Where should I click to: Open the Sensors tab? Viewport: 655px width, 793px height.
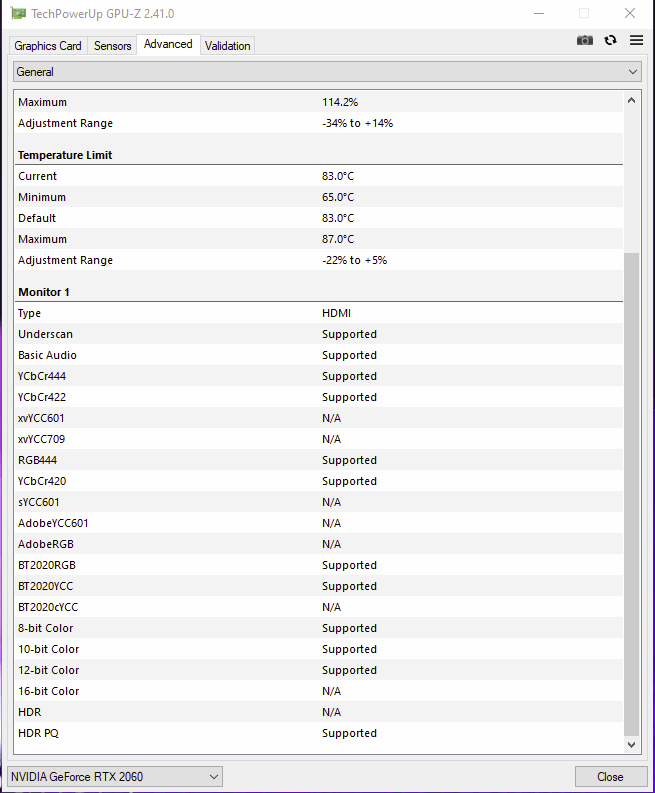click(112, 46)
